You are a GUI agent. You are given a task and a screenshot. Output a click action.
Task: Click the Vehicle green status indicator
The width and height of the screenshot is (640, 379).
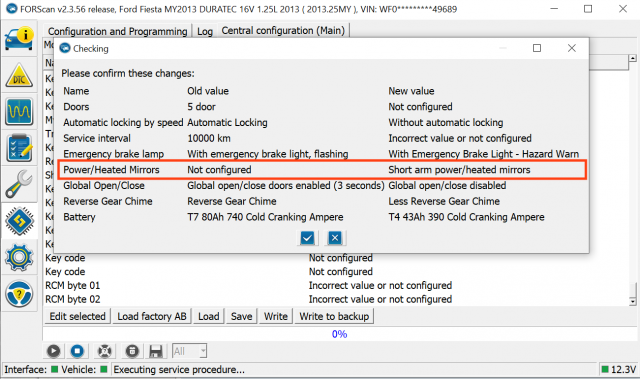coord(104,369)
